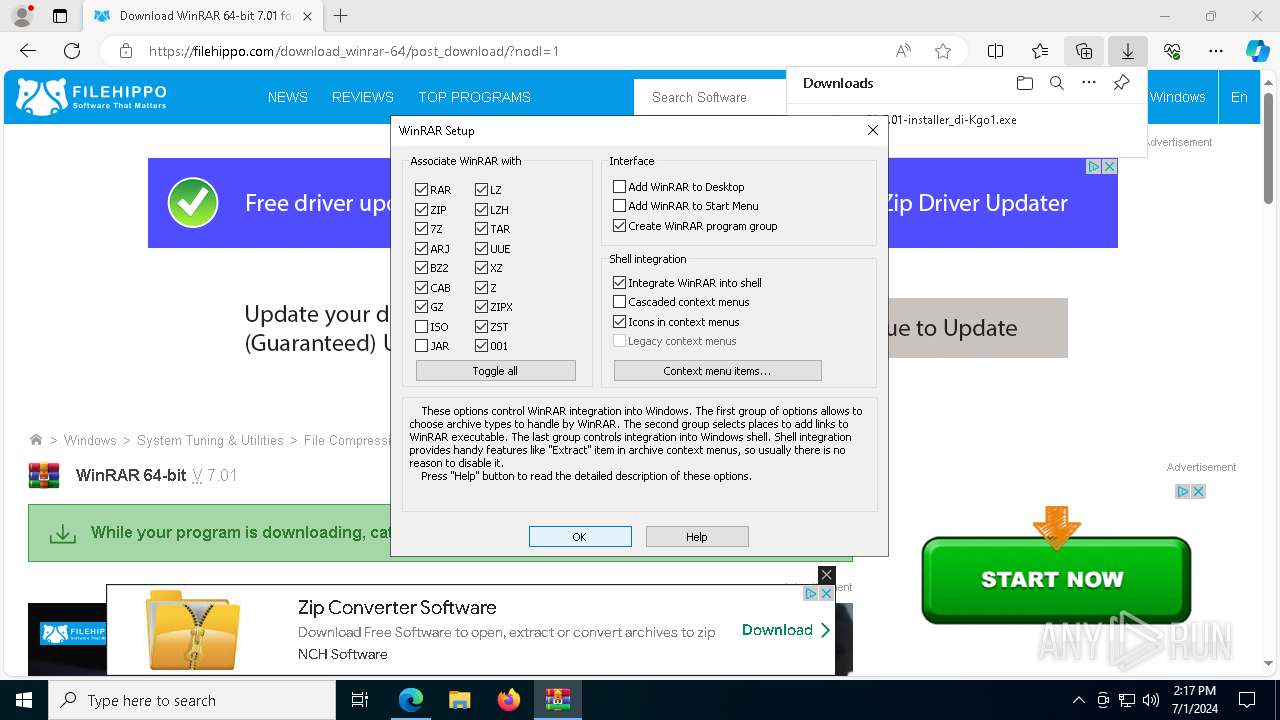Open Edge Settings and more menu

click(x=1216, y=51)
